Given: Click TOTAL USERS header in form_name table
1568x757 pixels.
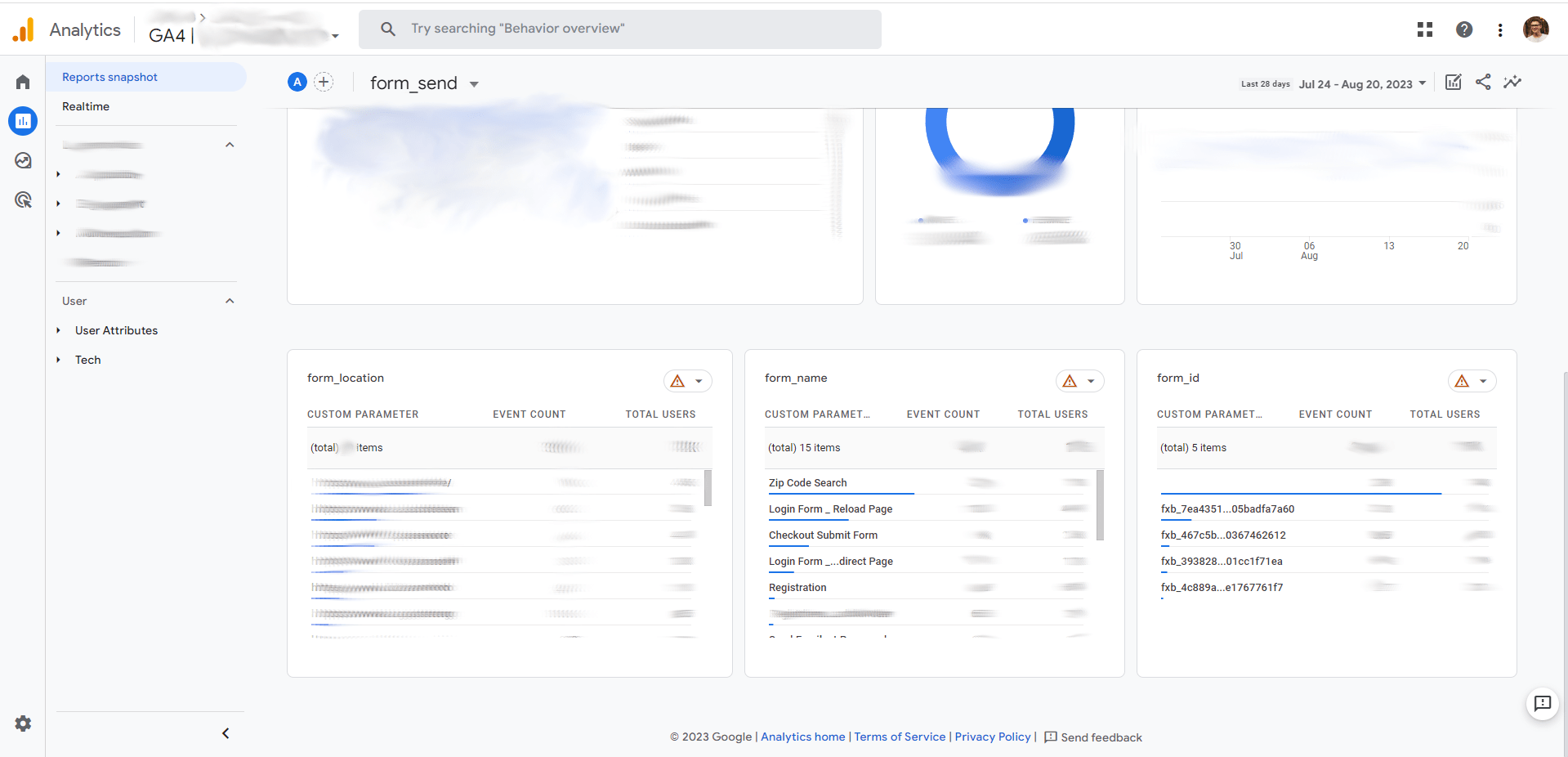Looking at the screenshot, I should click(x=1052, y=414).
